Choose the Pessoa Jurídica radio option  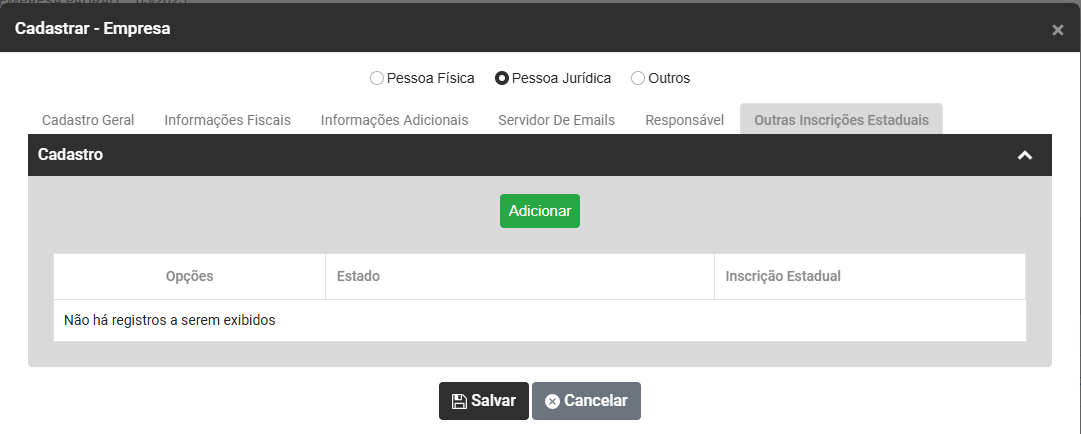pyautogui.click(x=502, y=78)
